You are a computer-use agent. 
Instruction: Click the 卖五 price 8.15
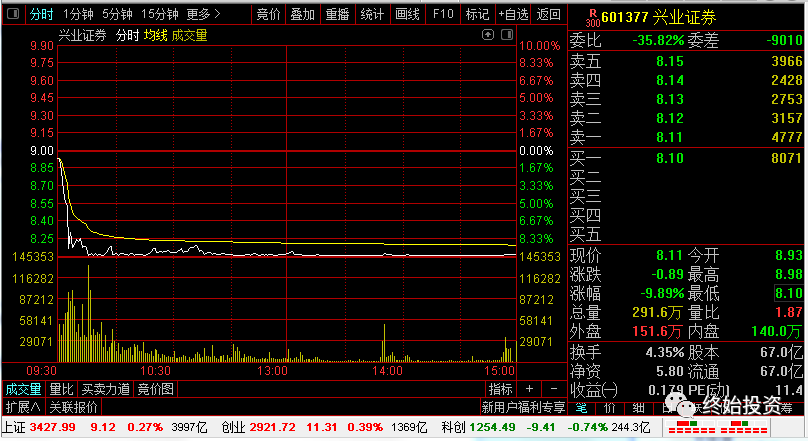point(670,61)
